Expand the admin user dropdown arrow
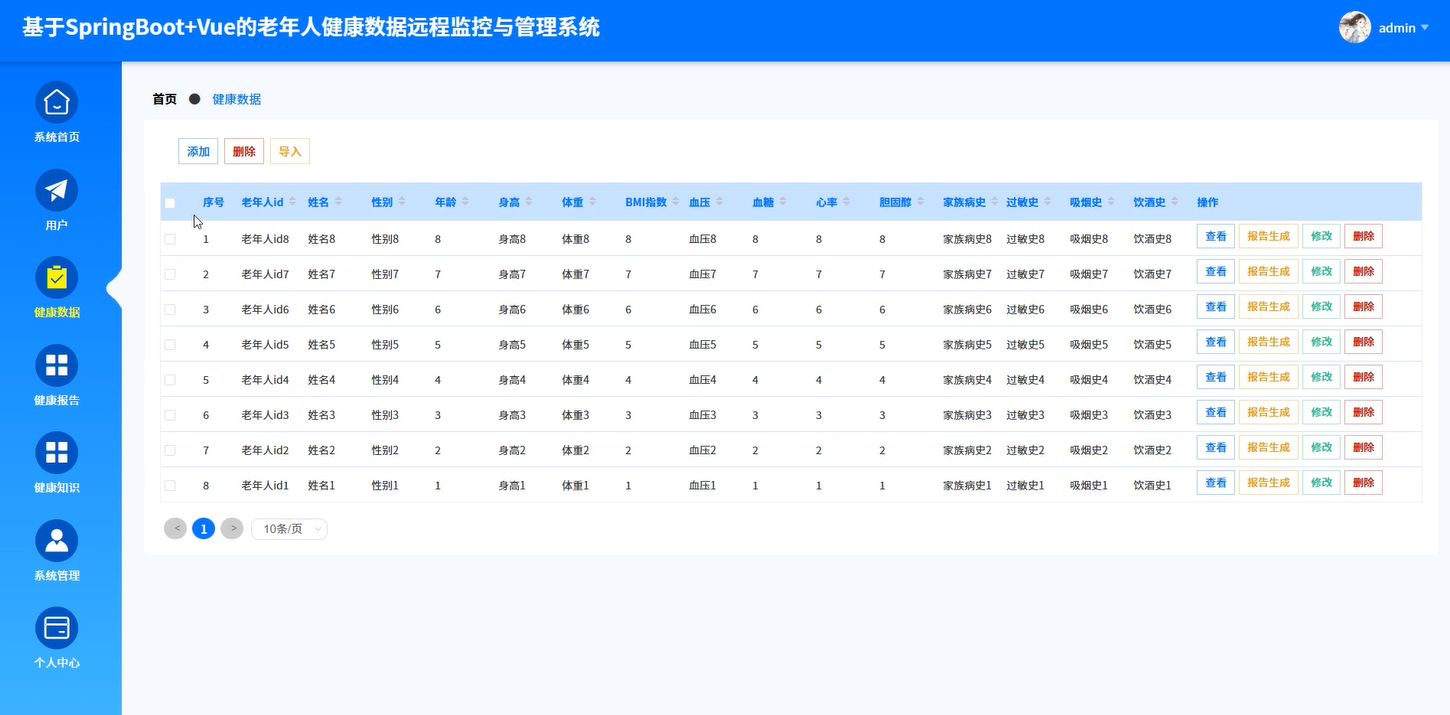This screenshot has width=1450, height=715. coord(1425,28)
